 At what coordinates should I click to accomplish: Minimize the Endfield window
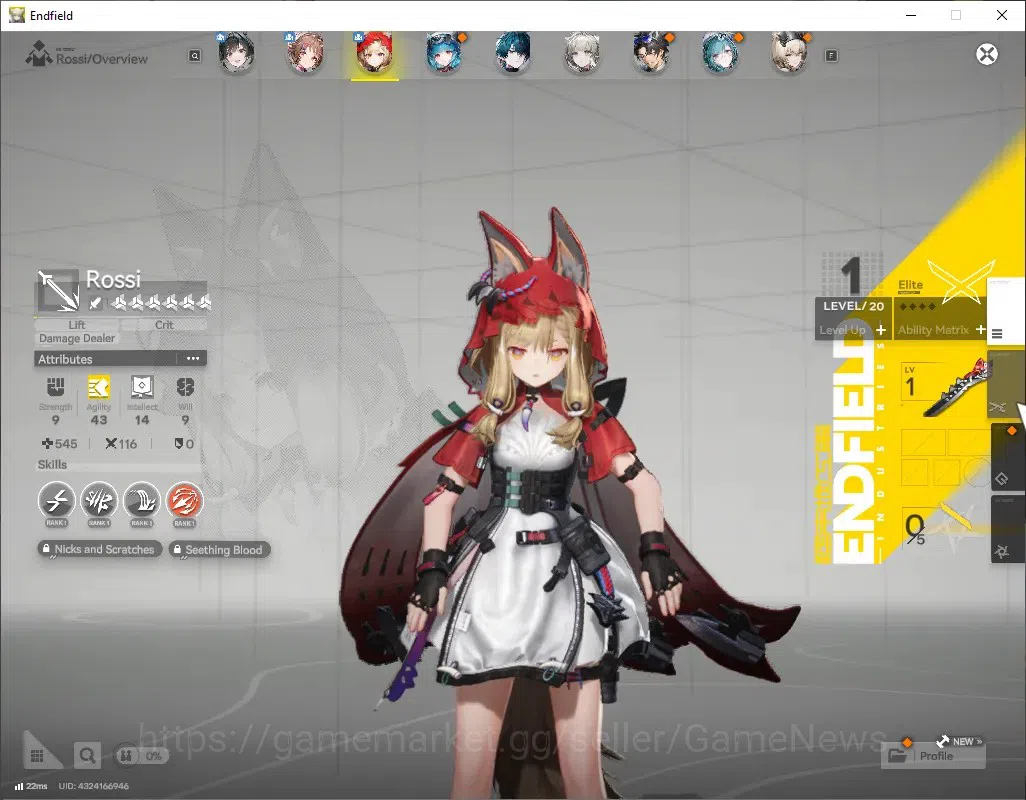(x=911, y=15)
